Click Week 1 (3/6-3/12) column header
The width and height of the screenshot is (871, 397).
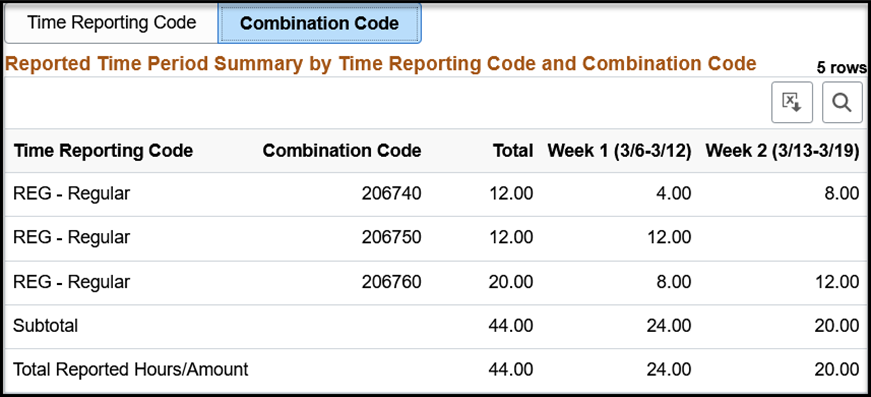pyautogui.click(x=619, y=150)
